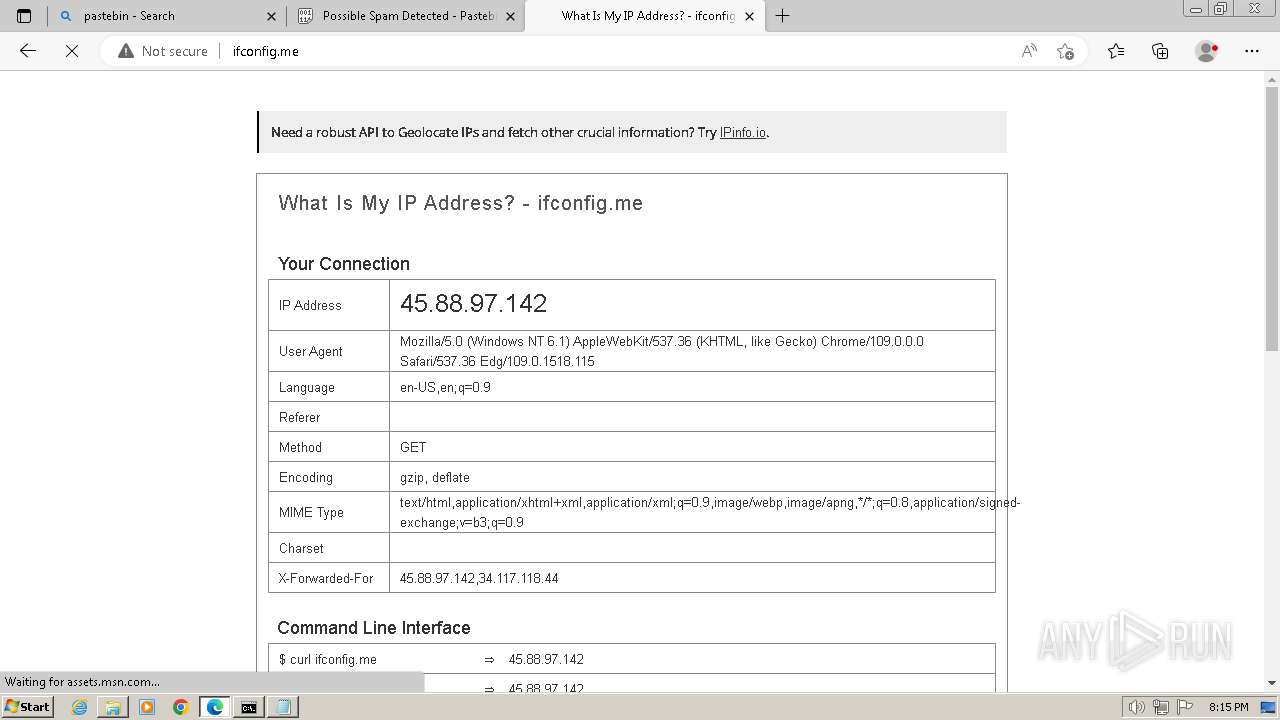Close the Possible Spam Detected tab

pos(511,16)
